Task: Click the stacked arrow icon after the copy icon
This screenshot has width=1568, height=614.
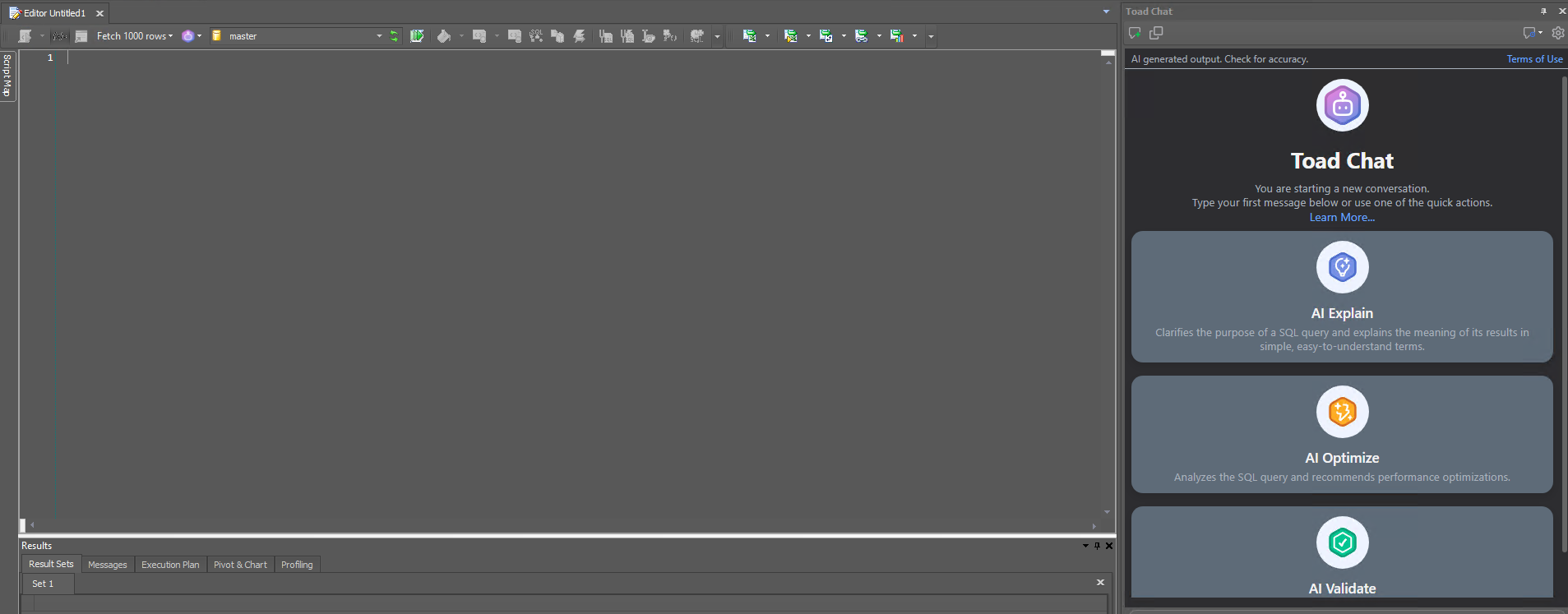Action: [x=579, y=36]
